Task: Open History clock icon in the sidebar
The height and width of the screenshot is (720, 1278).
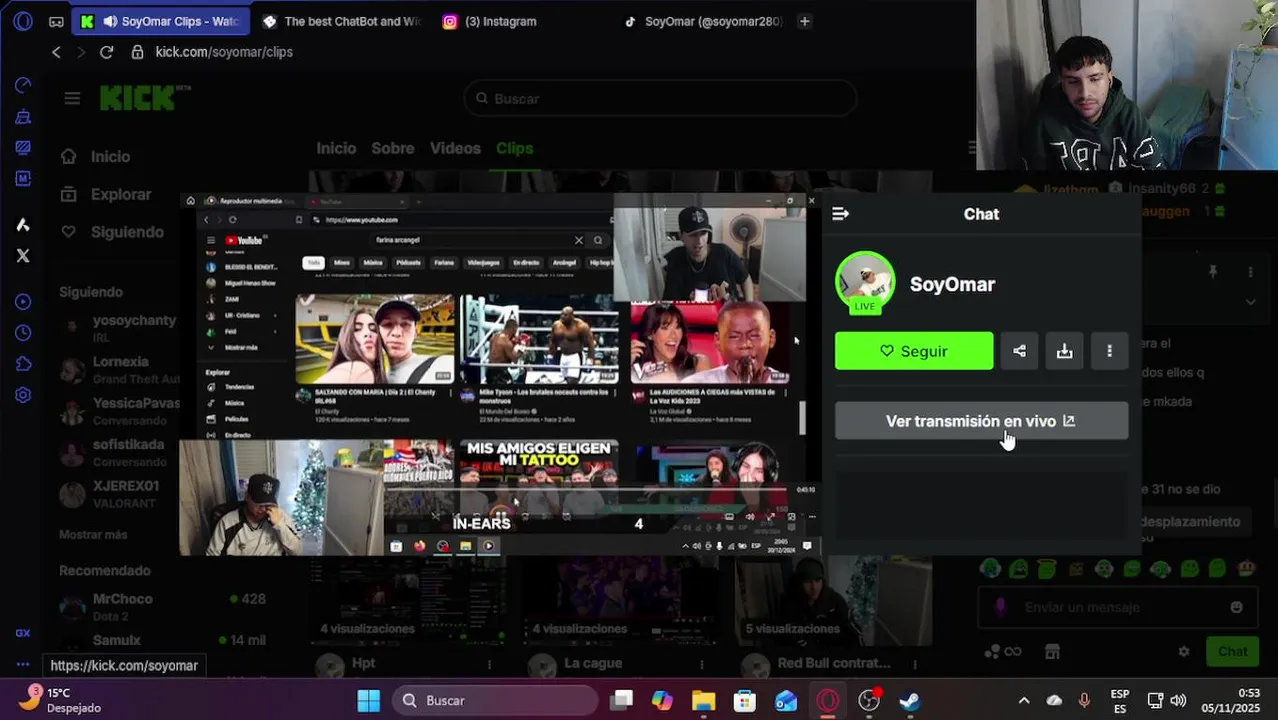Action: pos(23,332)
